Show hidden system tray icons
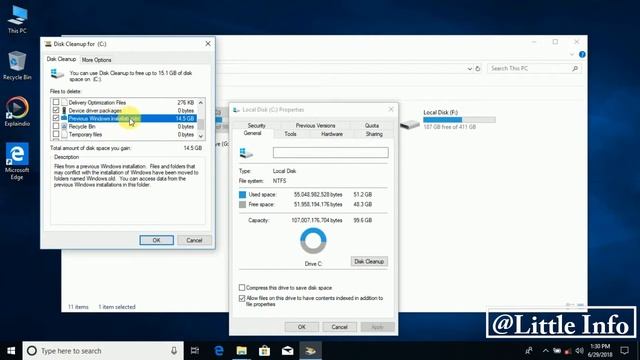The image size is (640, 360). click(546, 351)
